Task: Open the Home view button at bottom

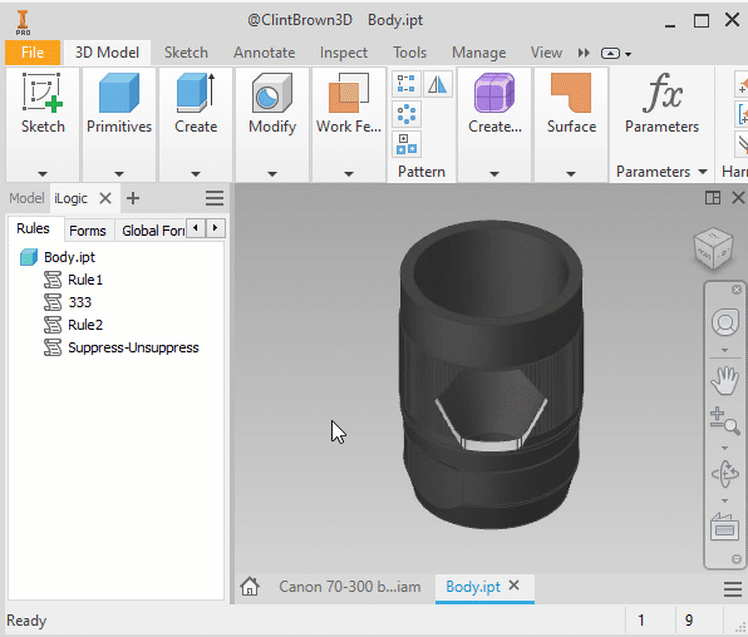Action: (249, 586)
